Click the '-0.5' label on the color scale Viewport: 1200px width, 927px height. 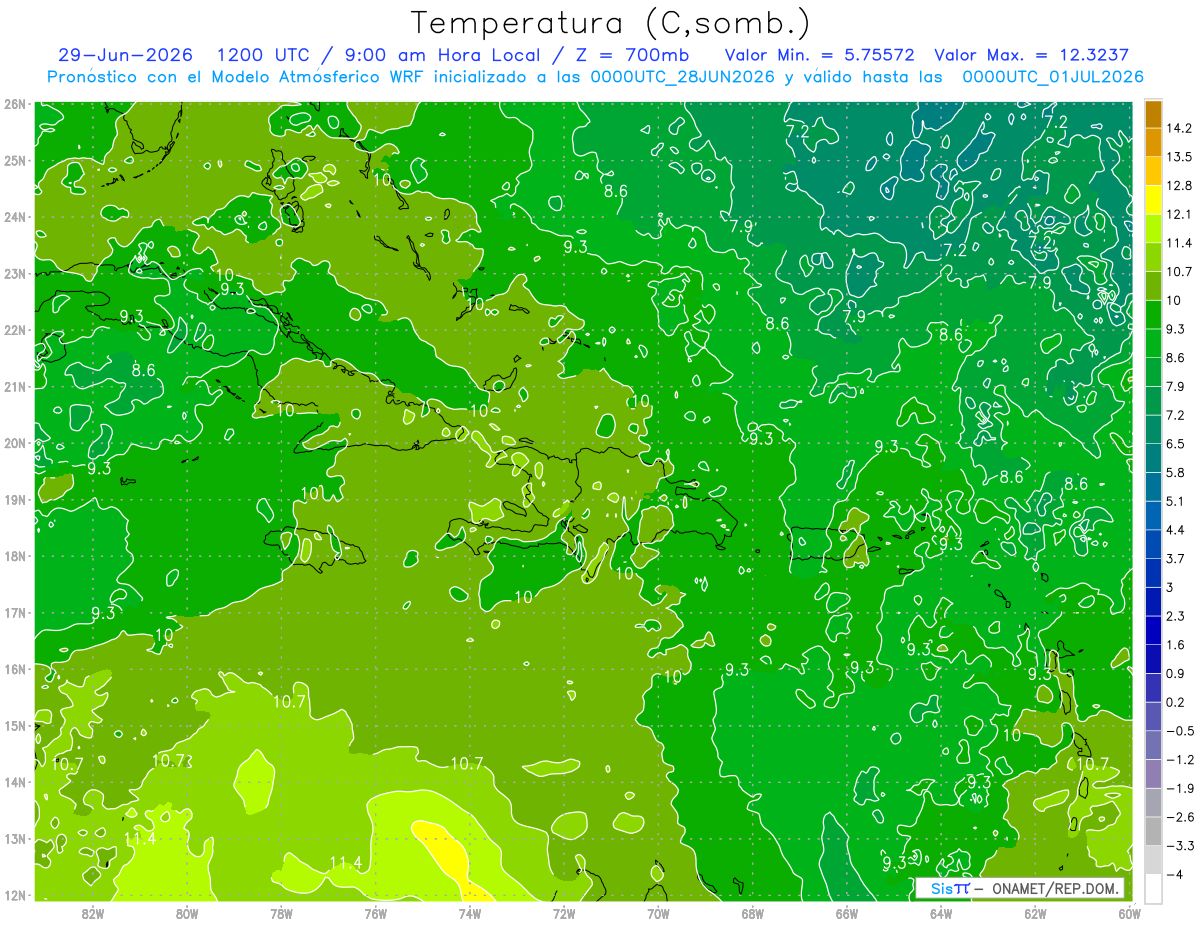1181,730
